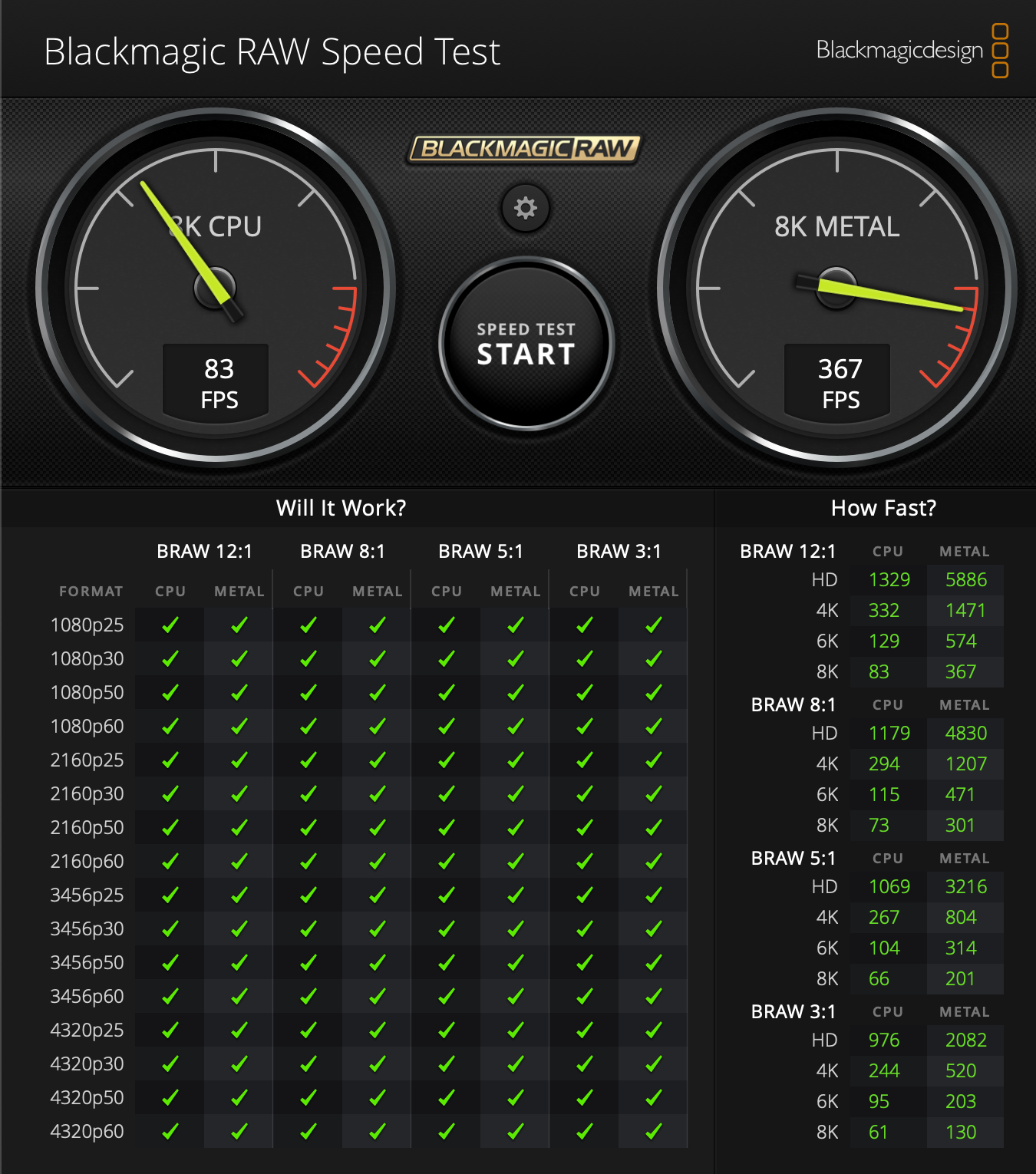Click the 4320p60 BRAW 12:1 CPU checkmark

click(x=170, y=1132)
